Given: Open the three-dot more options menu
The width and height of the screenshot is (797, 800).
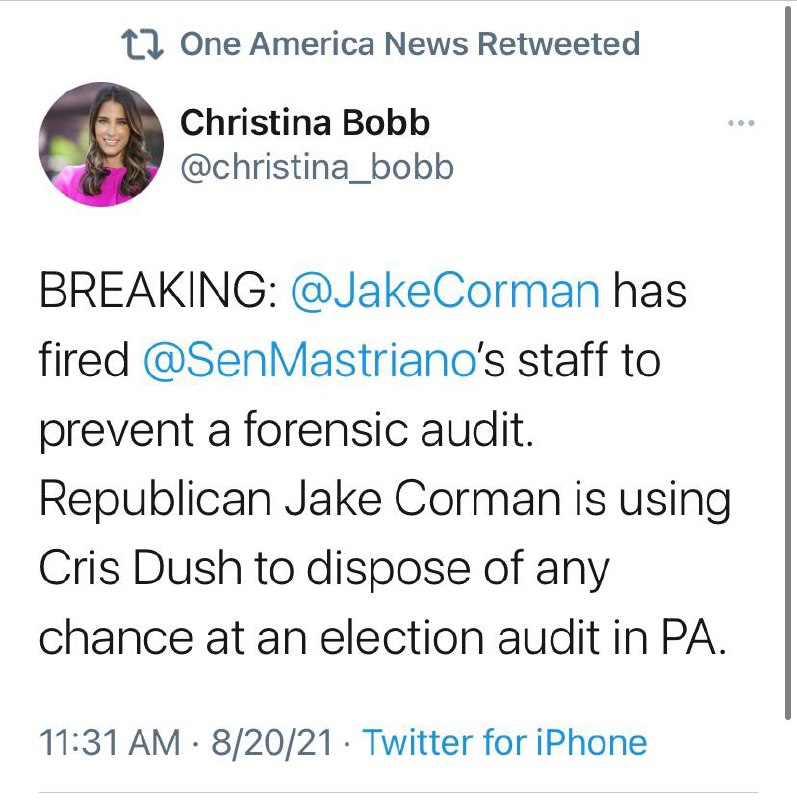Looking at the screenshot, I should click(x=740, y=123).
